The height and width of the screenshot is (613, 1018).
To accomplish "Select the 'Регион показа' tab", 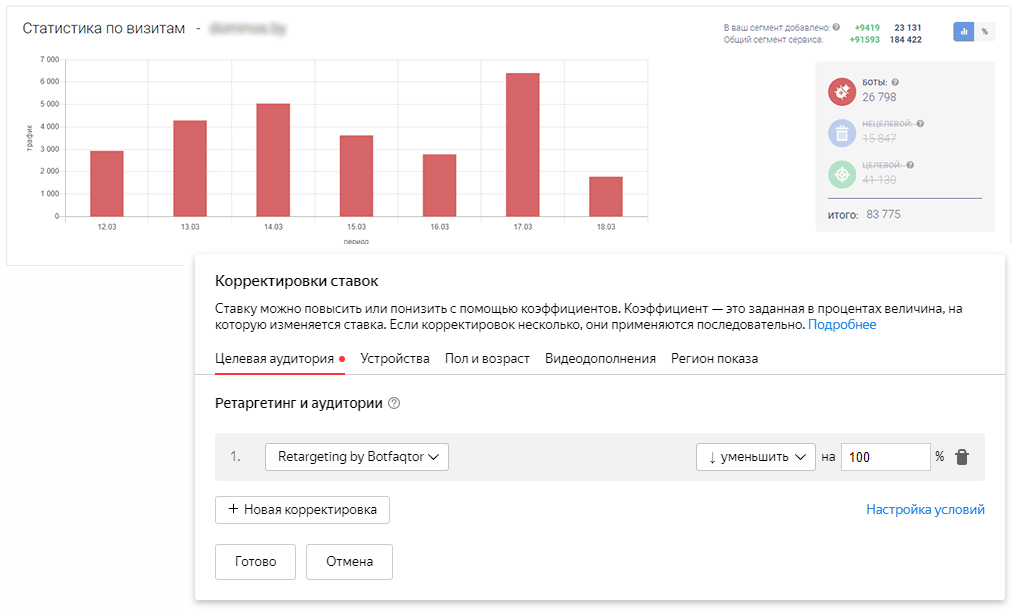I will (x=714, y=359).
